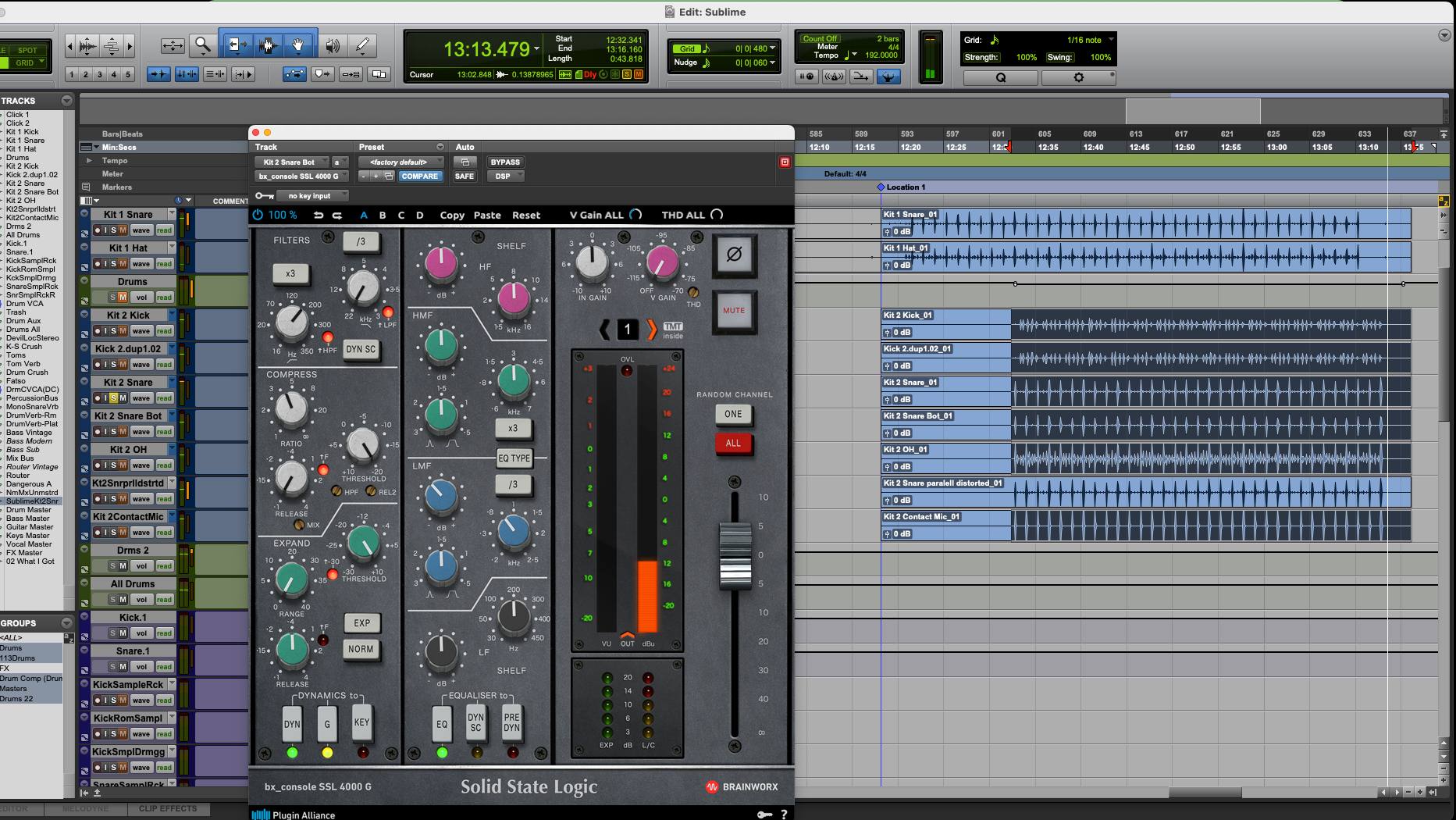Click the settings gear icon in toolbar
The width and height of the screenshot is (1456, 820).
1078,77
